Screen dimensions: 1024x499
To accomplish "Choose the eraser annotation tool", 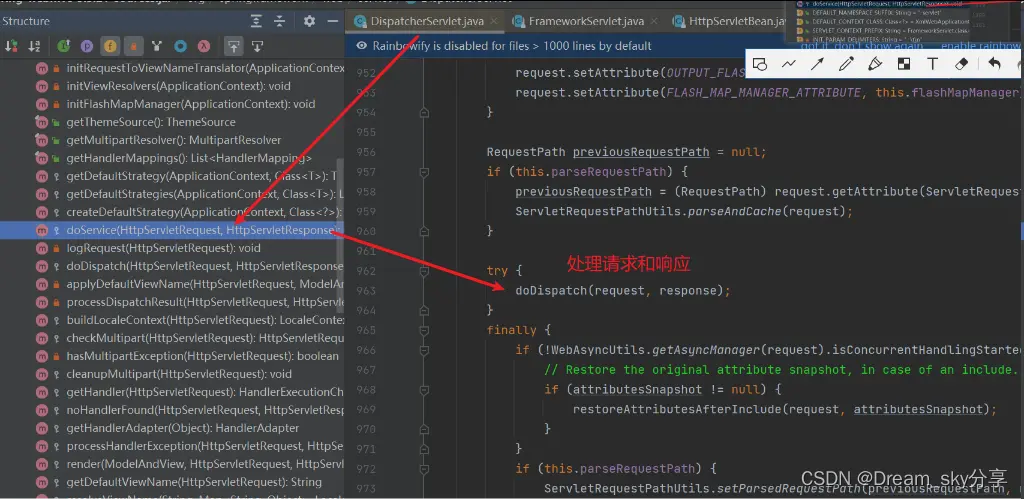I will point(962,64).
